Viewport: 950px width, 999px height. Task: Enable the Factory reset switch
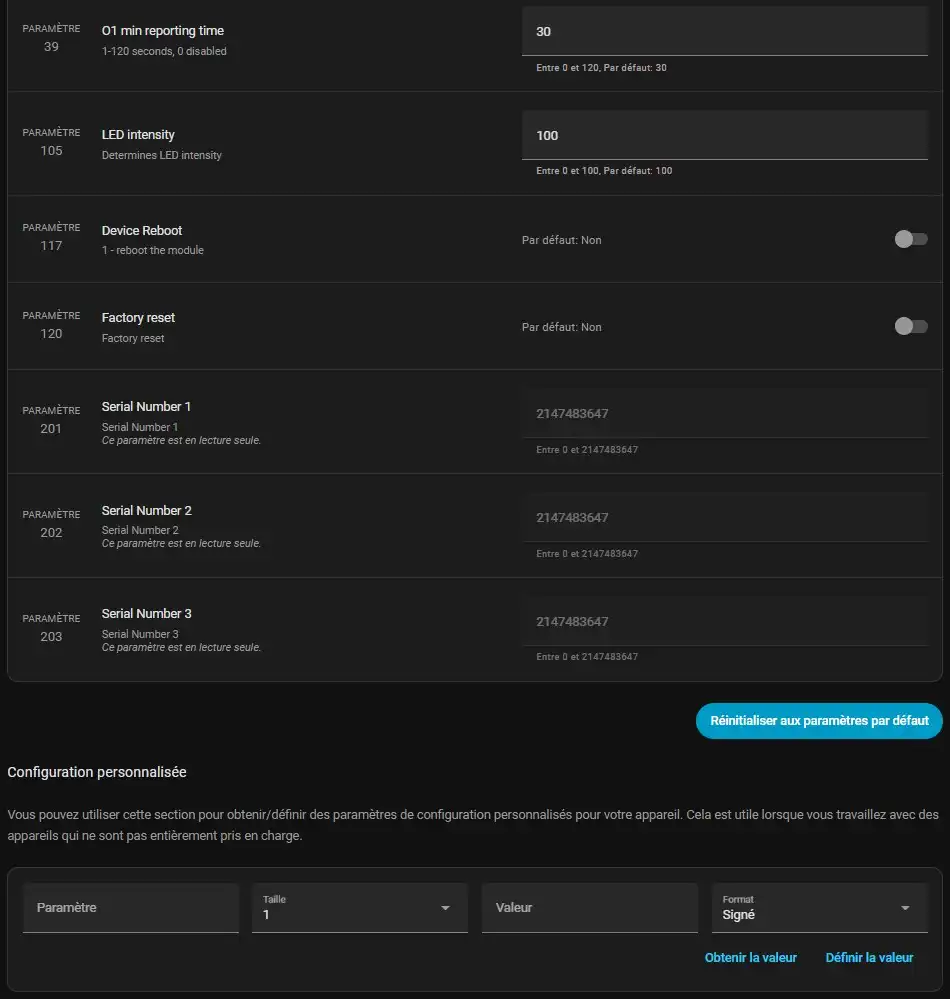(910, 326)
